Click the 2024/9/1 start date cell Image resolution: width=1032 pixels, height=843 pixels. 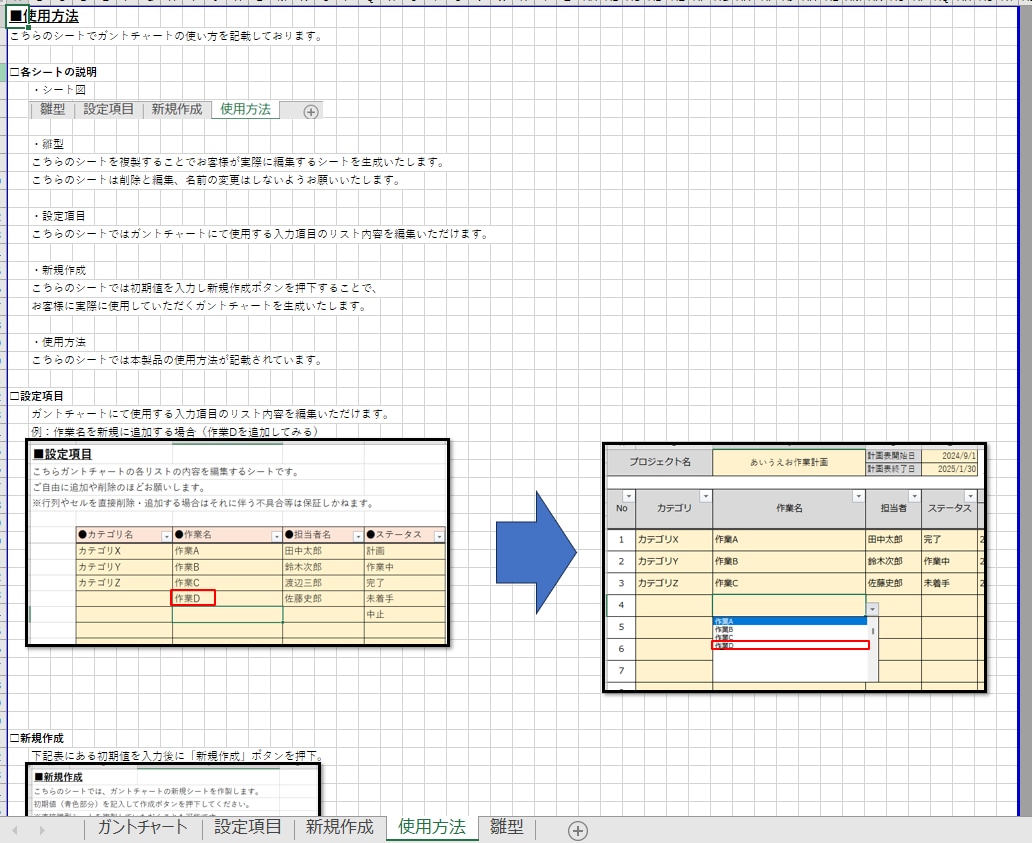pos(950,455)
